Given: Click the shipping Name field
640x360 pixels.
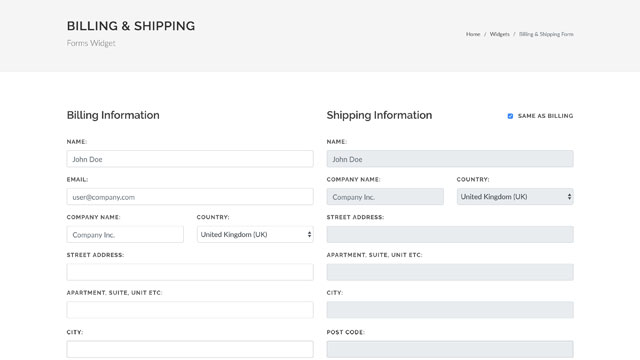Looking at the screenshot, I should coord(450,159).
